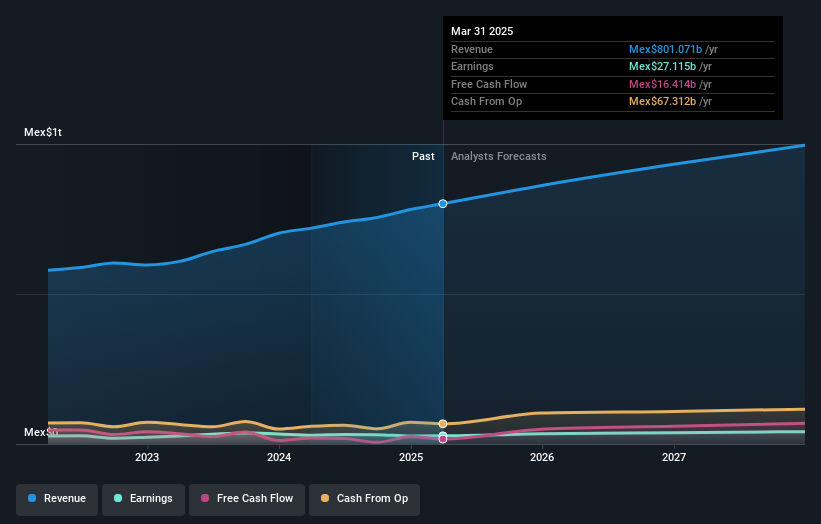The height and width of the screenshot is (524, 821).
Task: Click the Mex$1t y-axis label
Action: pos(43,132)
